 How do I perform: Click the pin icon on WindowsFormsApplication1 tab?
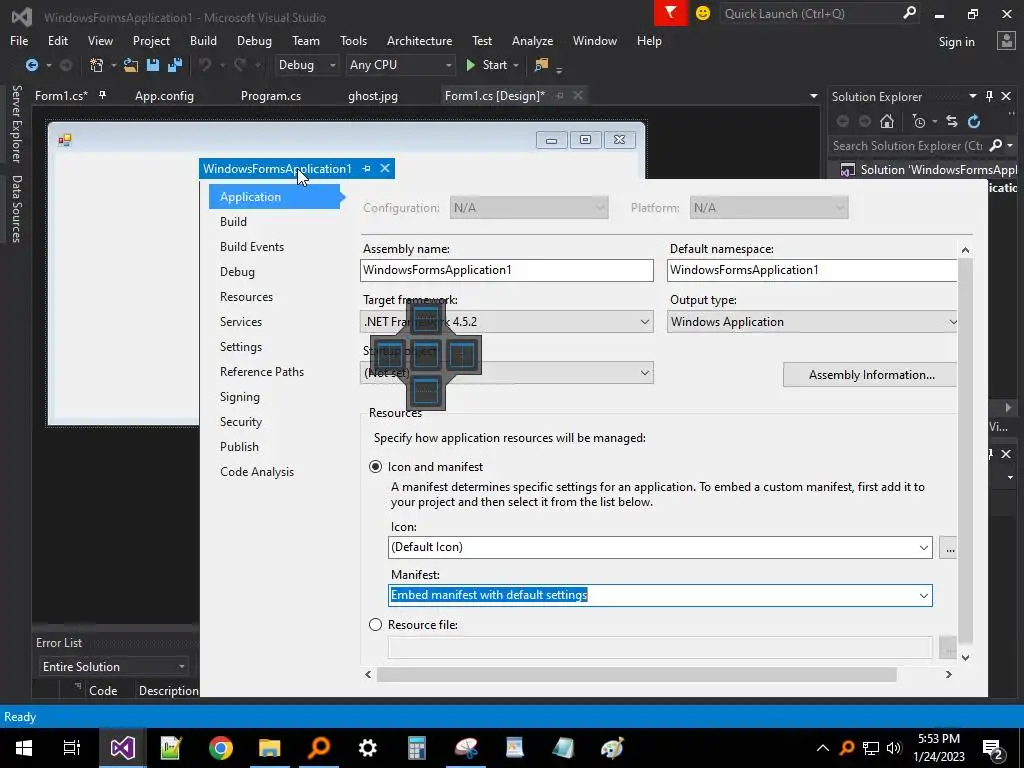pos(366,168)
